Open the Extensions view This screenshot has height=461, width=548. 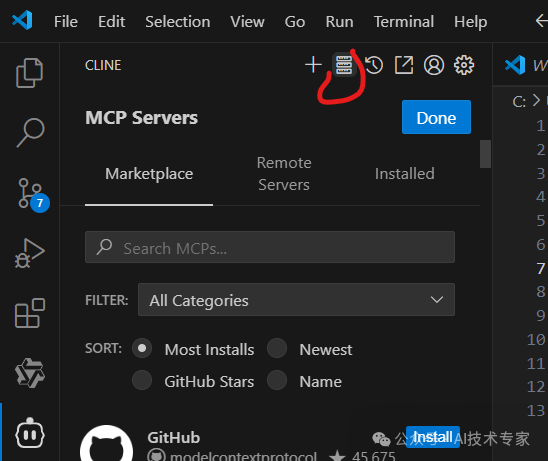click(30, 313)
